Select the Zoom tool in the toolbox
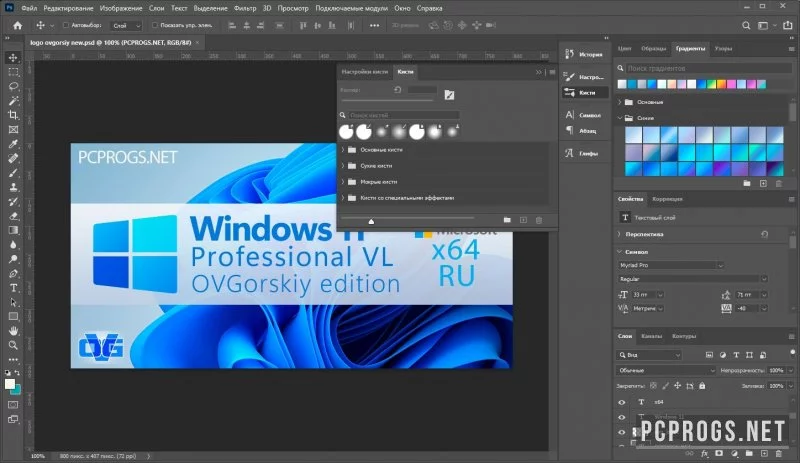 (13, 345)
